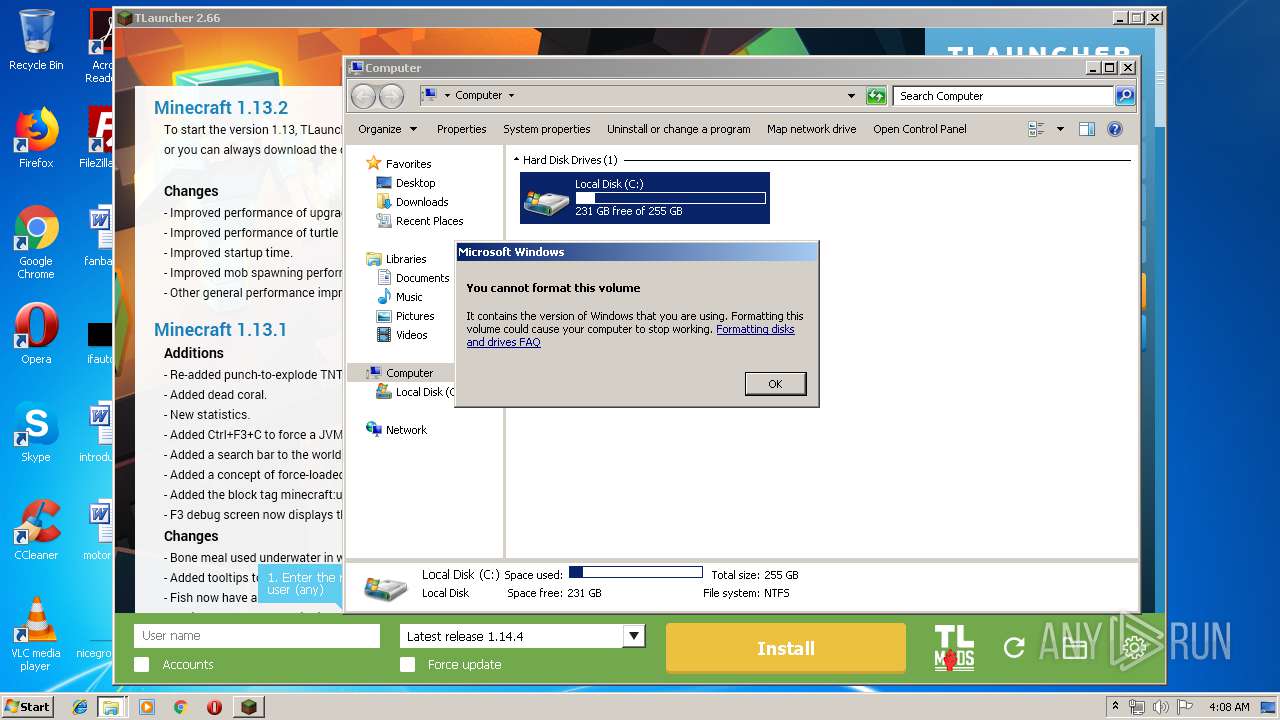Viewport: 1280px width, 720px height.
Task: Select Computer in the navigation pane
Action: 399,373
